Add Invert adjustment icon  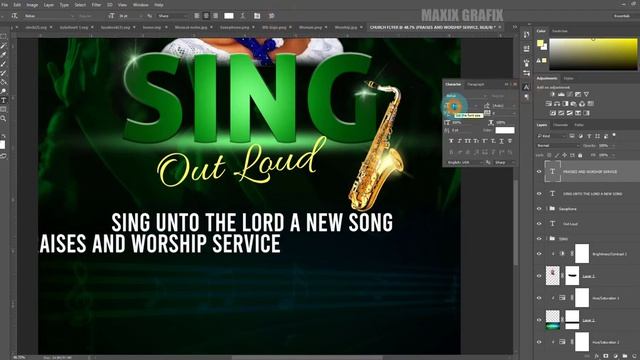click(553, 113)
